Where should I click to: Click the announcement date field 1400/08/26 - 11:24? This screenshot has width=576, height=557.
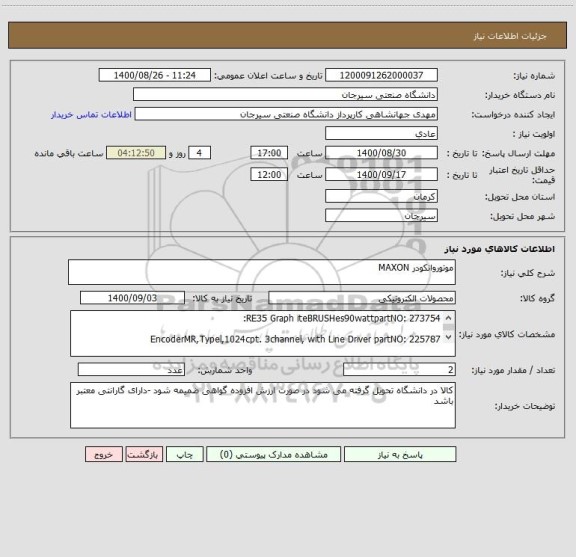[155, 75]
